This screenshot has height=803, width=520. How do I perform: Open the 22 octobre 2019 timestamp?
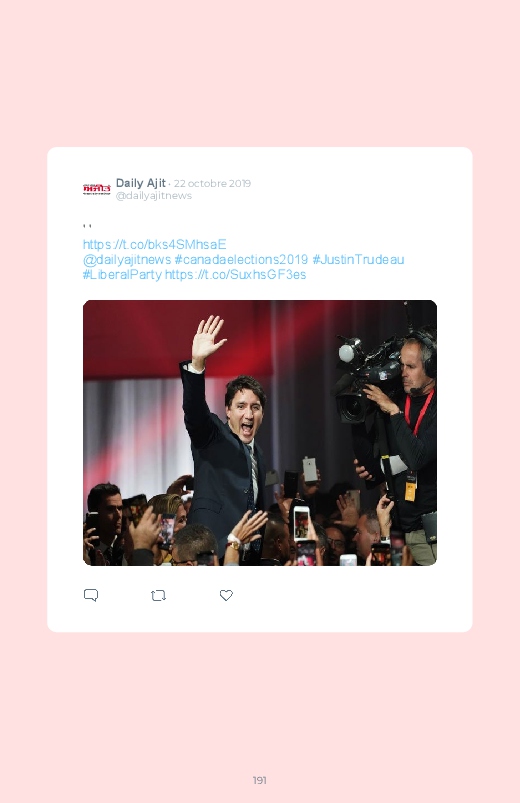pyautogui.click(x=212, y=183)
